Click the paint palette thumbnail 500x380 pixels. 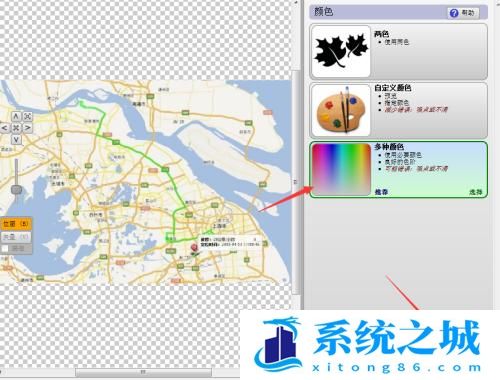point(341,110)
